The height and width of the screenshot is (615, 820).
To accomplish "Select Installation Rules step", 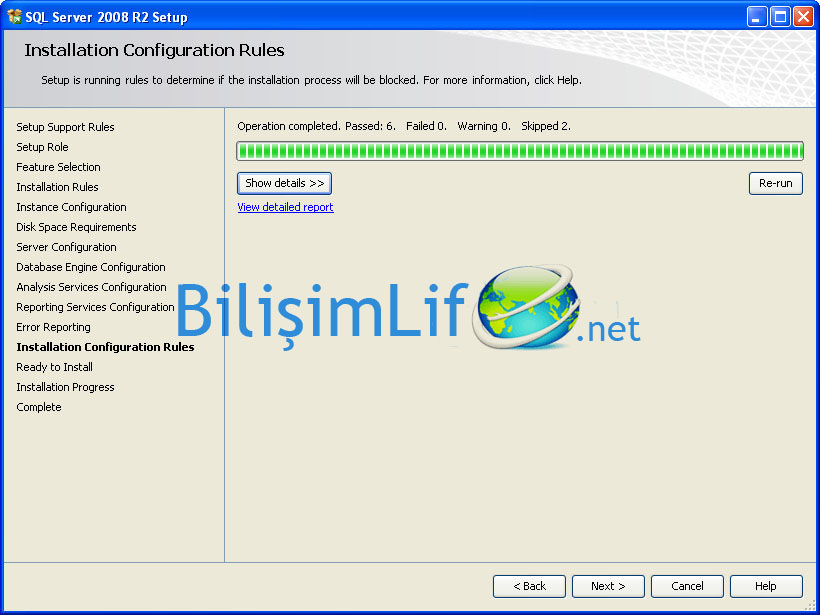I will click(58, 187).
